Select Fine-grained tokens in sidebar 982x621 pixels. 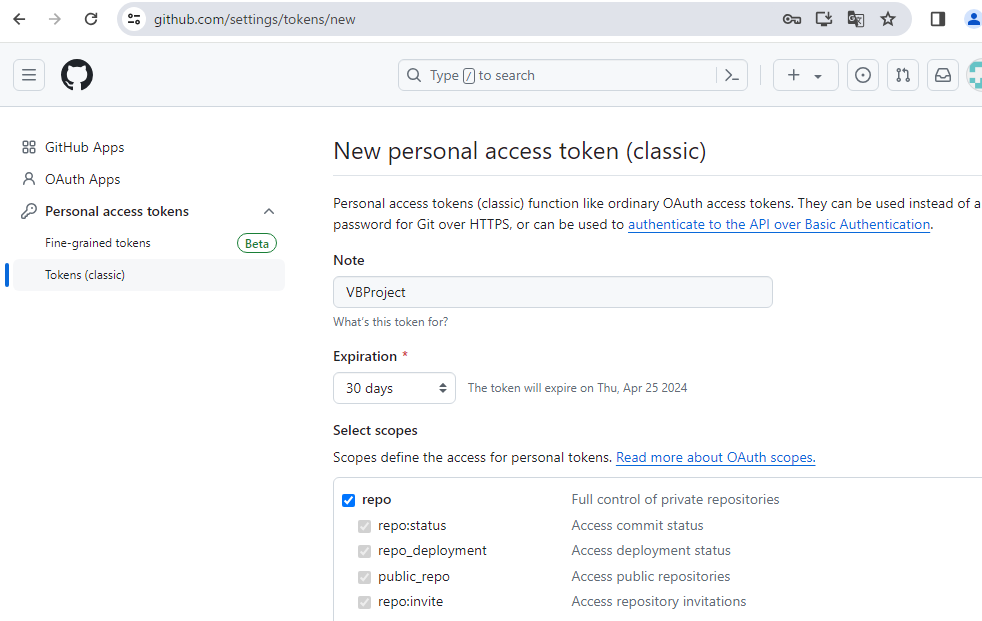click(x=98, y=243)
